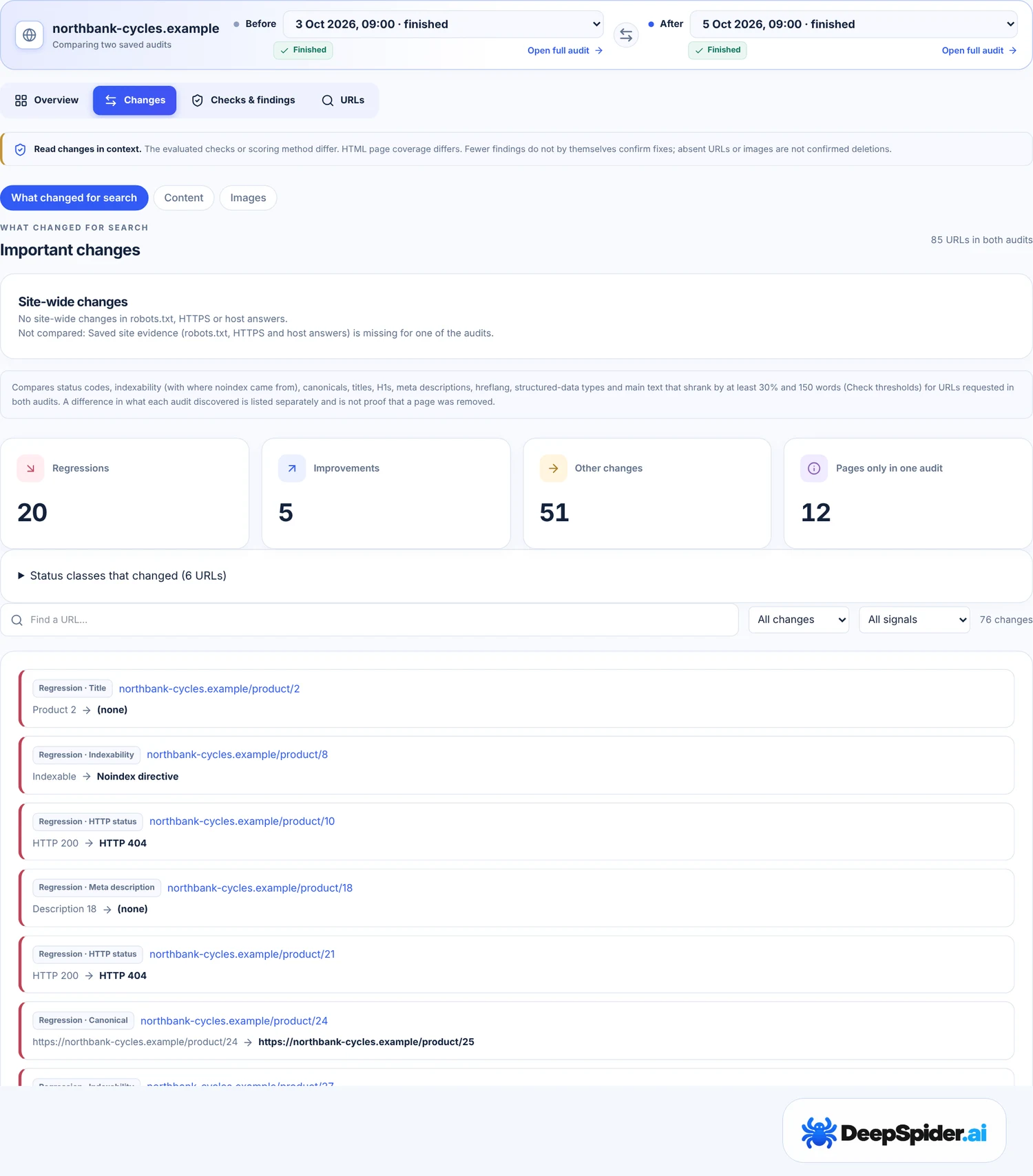Image resolution: width=1033 pixels, height=1176 pixels.
Task: Click the Other changes card showing 51
Action: 647,494
